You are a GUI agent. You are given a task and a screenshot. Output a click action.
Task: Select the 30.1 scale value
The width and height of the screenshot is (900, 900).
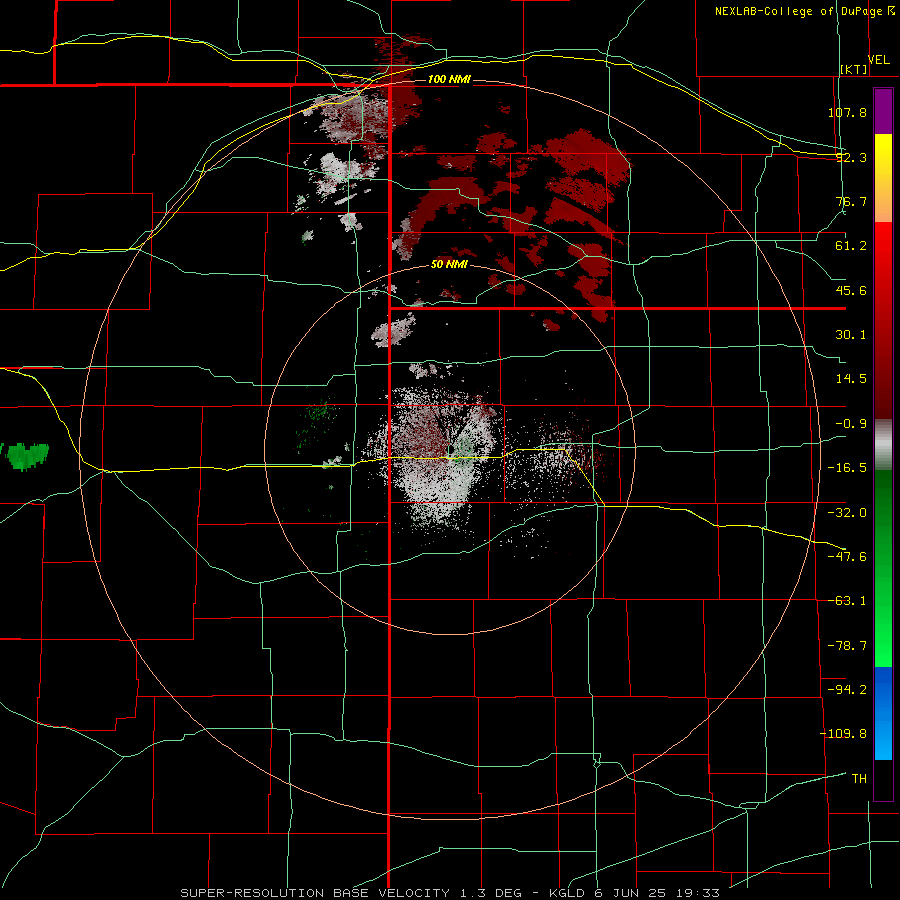(x=851, y=335)
